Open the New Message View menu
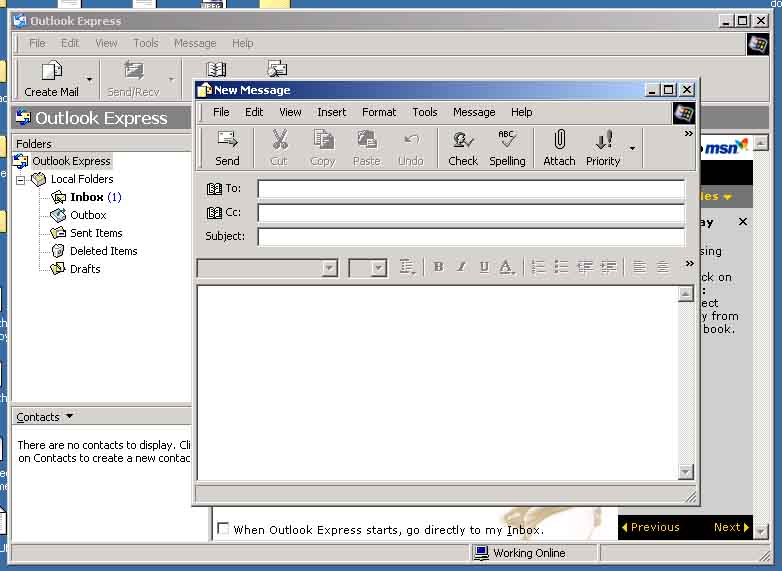The height and width of the screenshot is (571, 782). tap(290, 112)
